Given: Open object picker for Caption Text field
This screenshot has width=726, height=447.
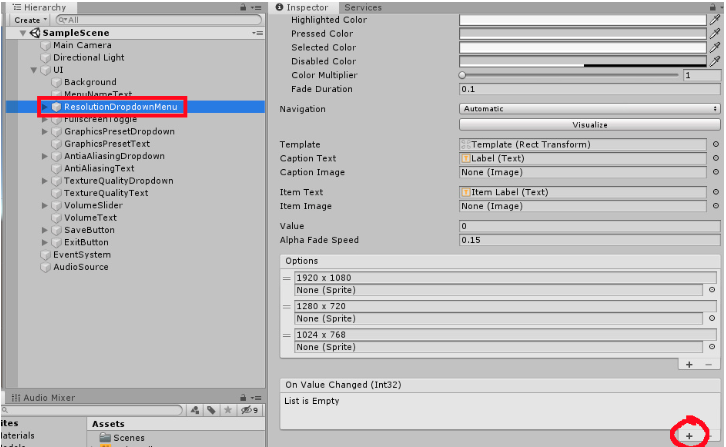Looking at the screenshot, I should [x=715, y=159].
